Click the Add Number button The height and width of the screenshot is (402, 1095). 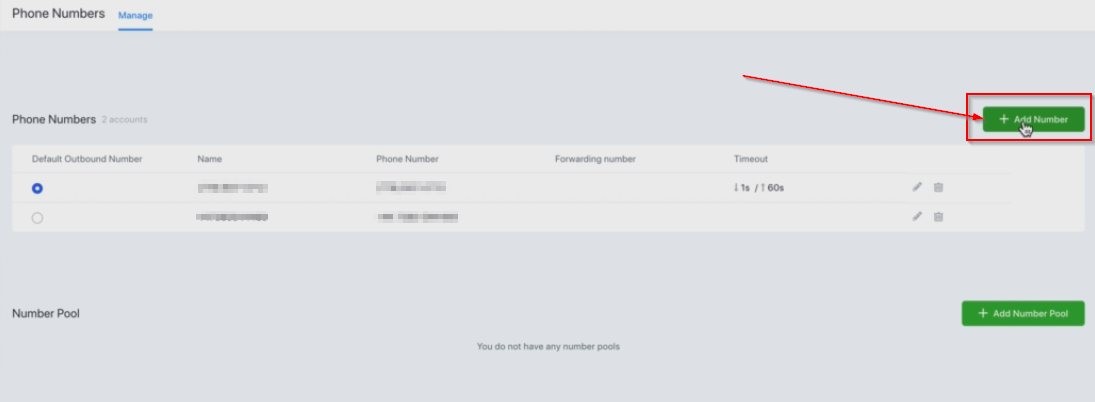click(1034, 119)
